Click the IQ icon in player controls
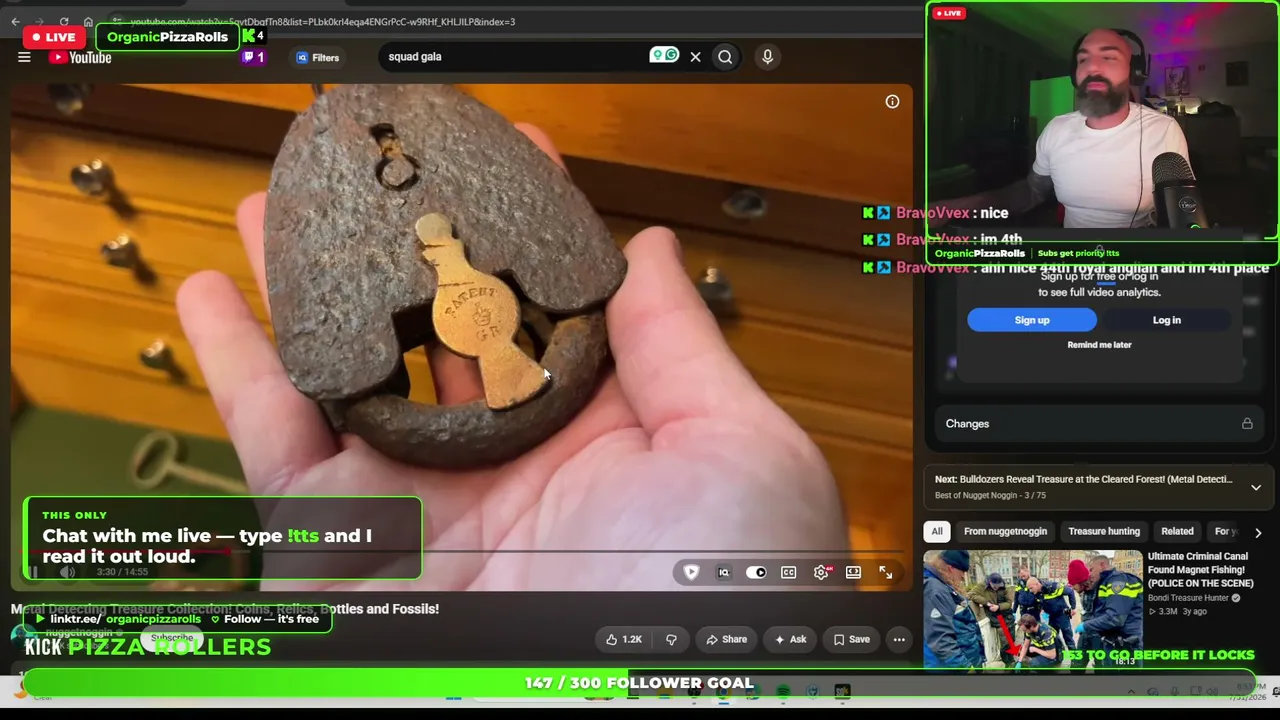Screen dimensions: 1280x720 (724, 572)
